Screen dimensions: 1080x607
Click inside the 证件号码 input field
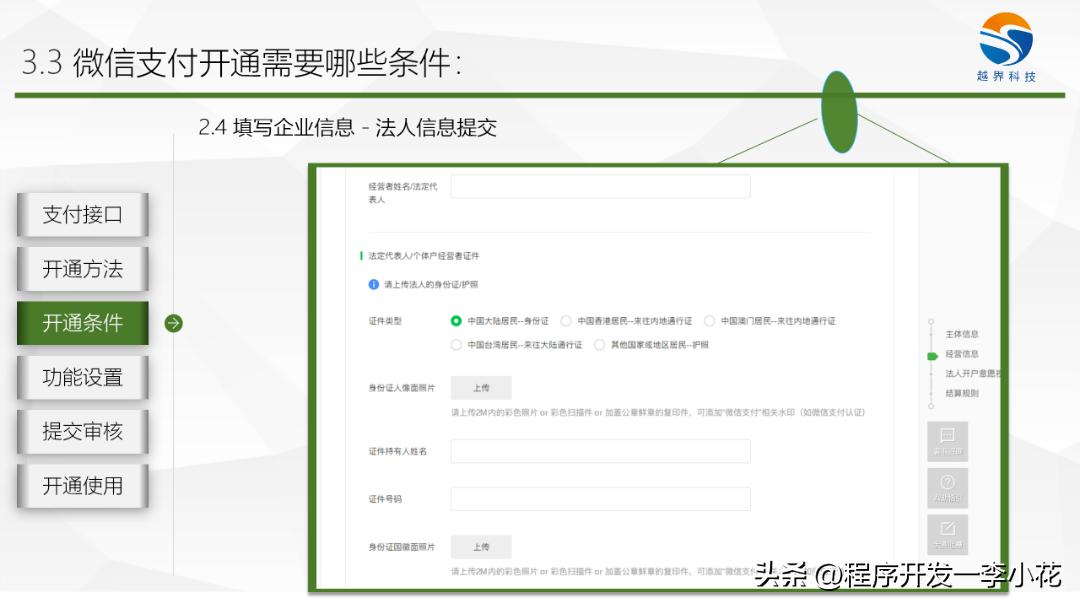(x=600, y=498)
